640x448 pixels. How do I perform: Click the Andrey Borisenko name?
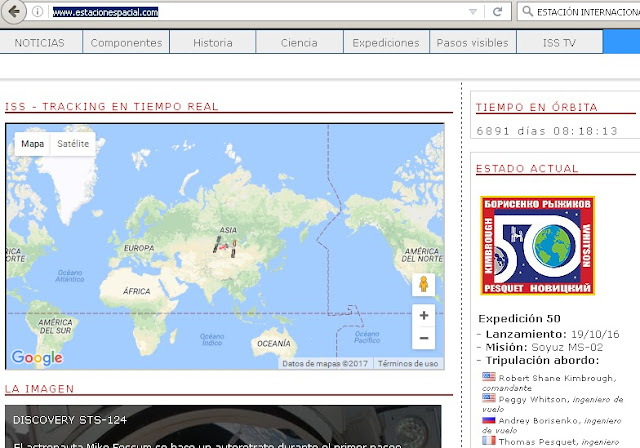[538, 421]
